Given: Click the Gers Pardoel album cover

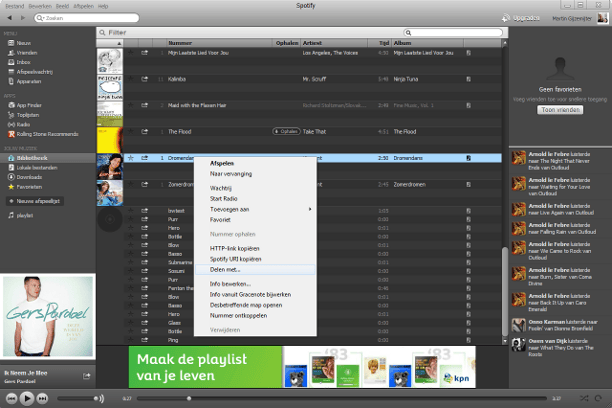Looking at the screenshot, I should (x=48, y=316).
